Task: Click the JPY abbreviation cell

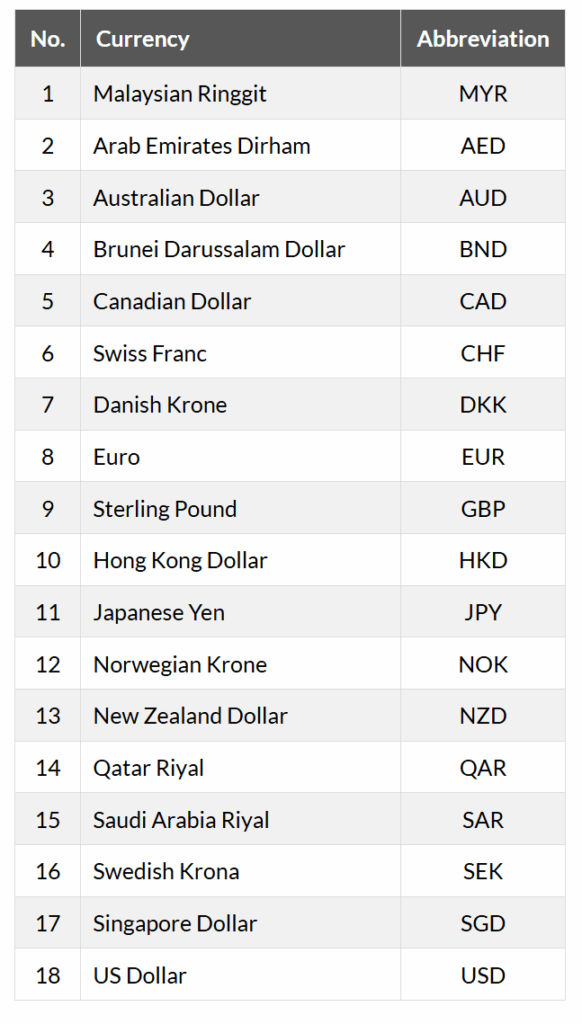Action: click(x=483, y=612)
